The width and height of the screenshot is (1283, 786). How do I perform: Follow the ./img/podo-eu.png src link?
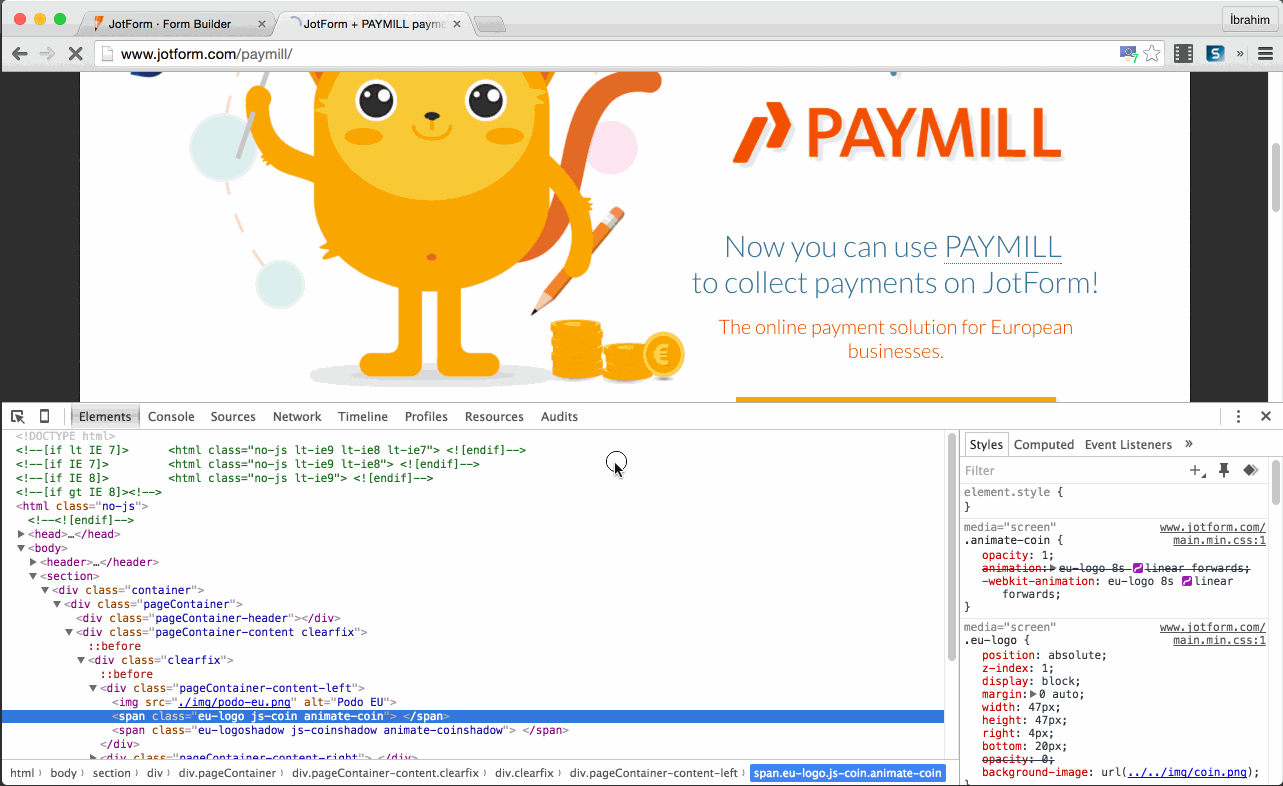(235, 703)
